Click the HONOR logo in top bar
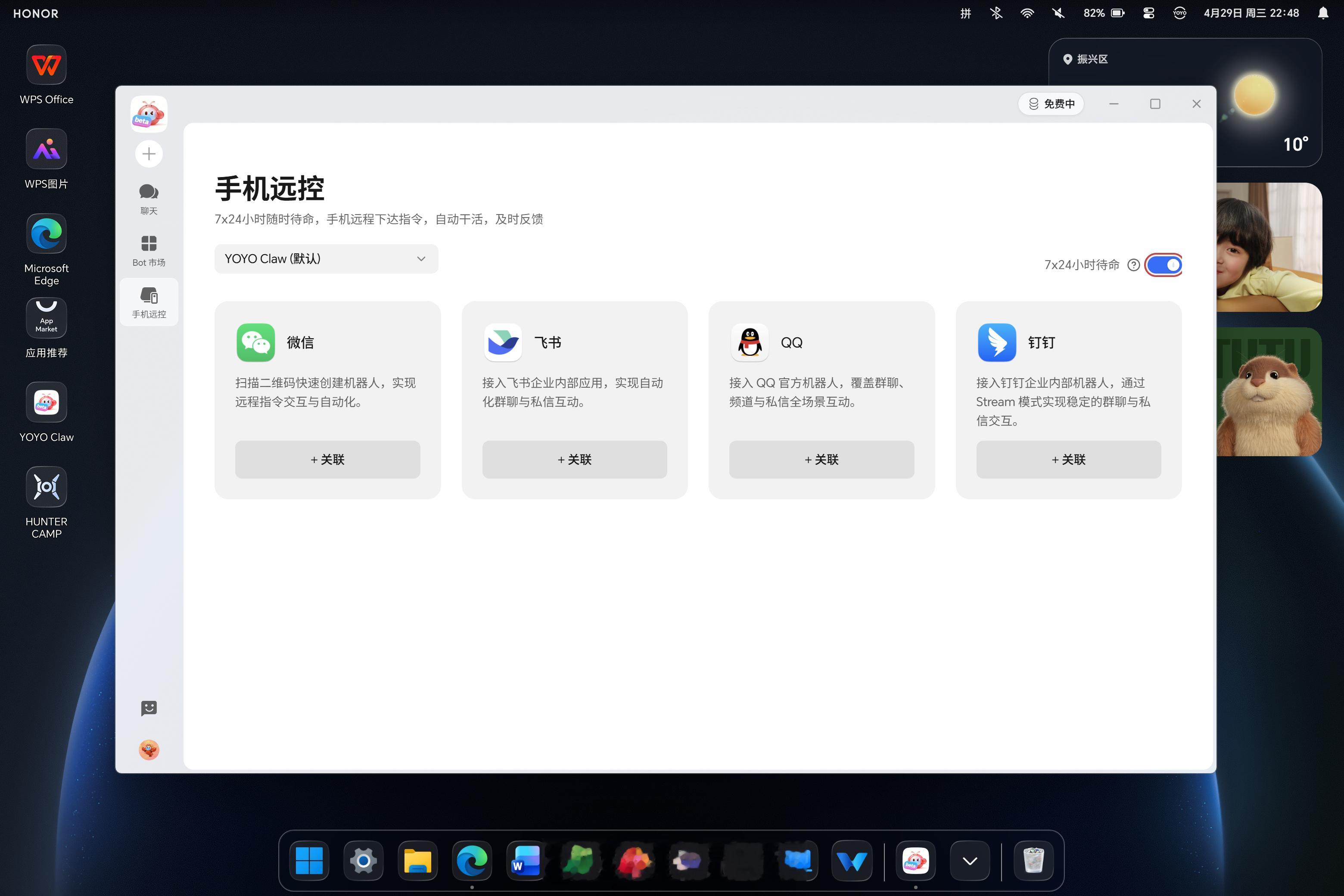Viewport: 1344px width, 896px height. pos(35,13)
